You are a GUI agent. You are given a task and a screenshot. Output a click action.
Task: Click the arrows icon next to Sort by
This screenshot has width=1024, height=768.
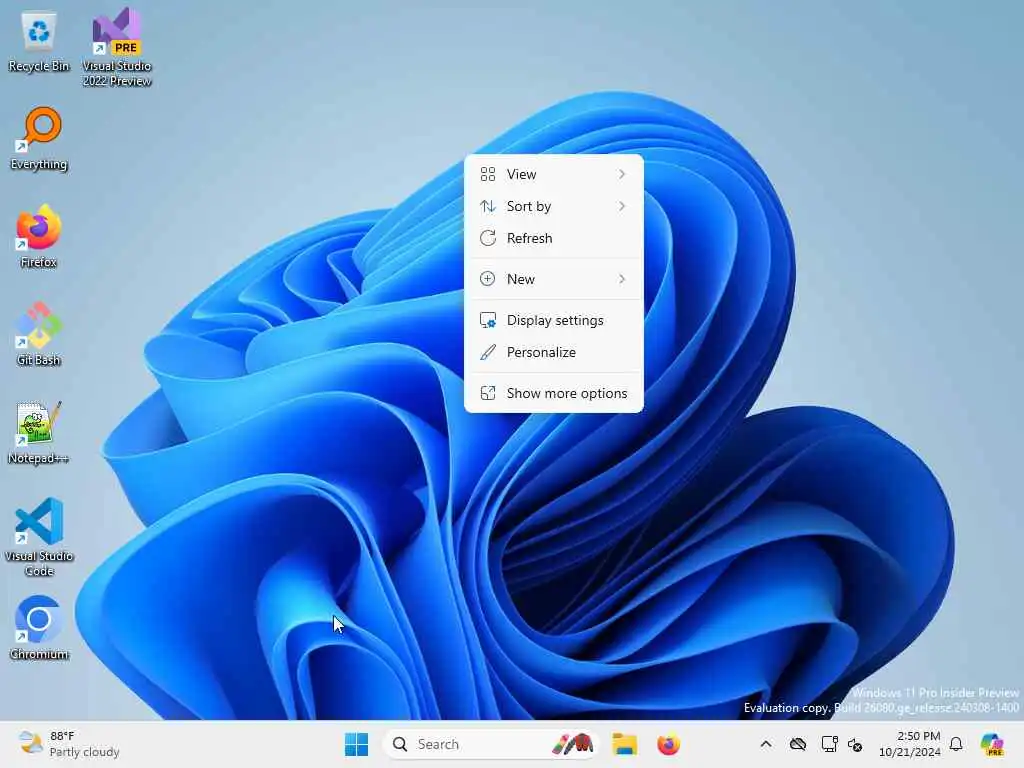pyautogui.click(x=488, y=206)
